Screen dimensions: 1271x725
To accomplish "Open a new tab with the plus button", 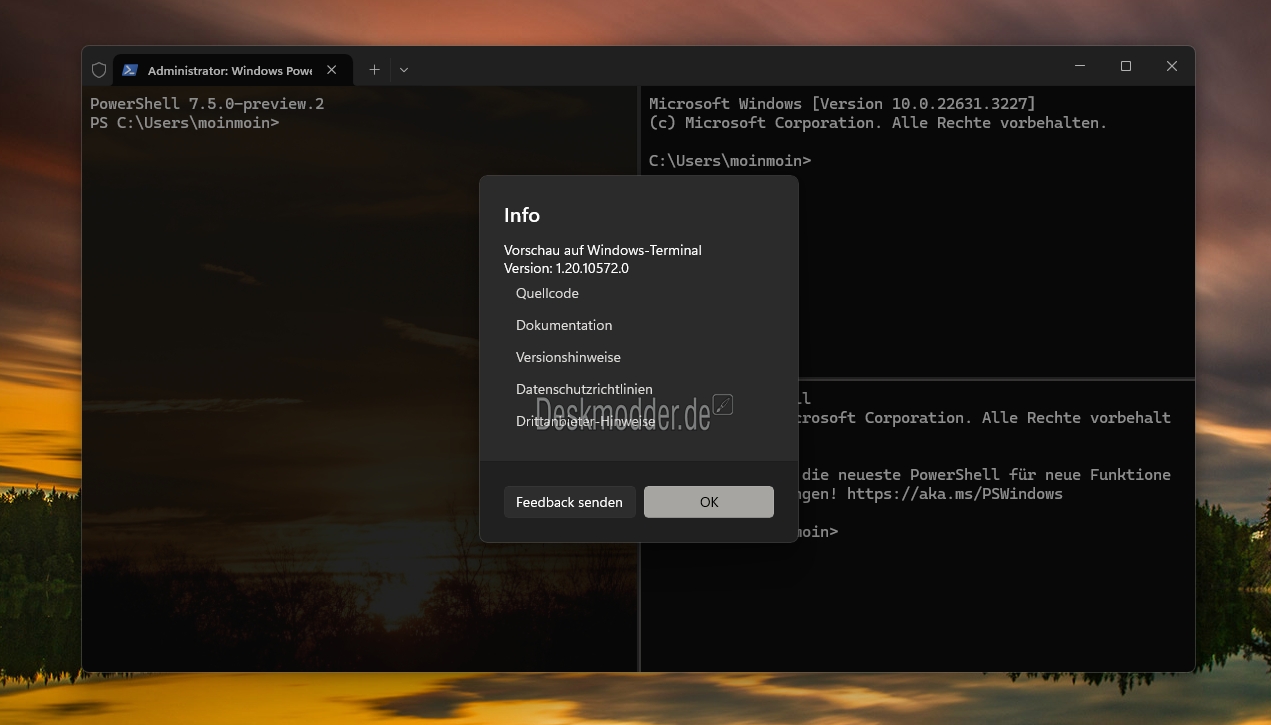I will tap(374, 70).
